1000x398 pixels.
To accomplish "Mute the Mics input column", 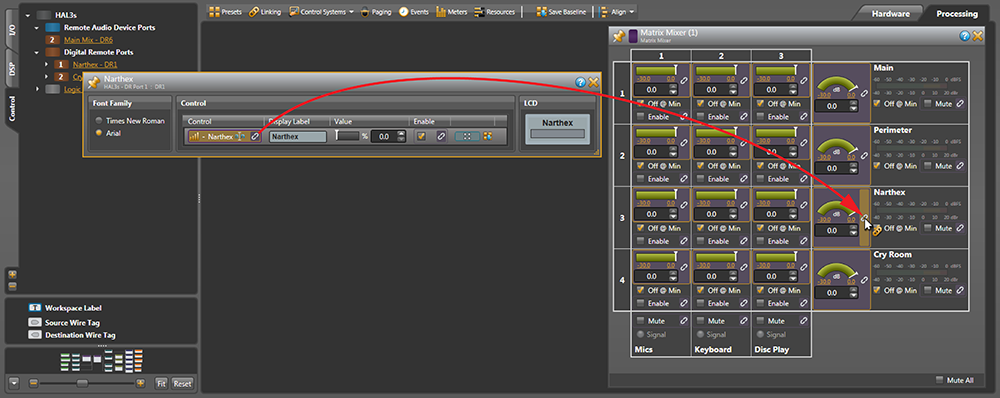I will pos(639,321).
